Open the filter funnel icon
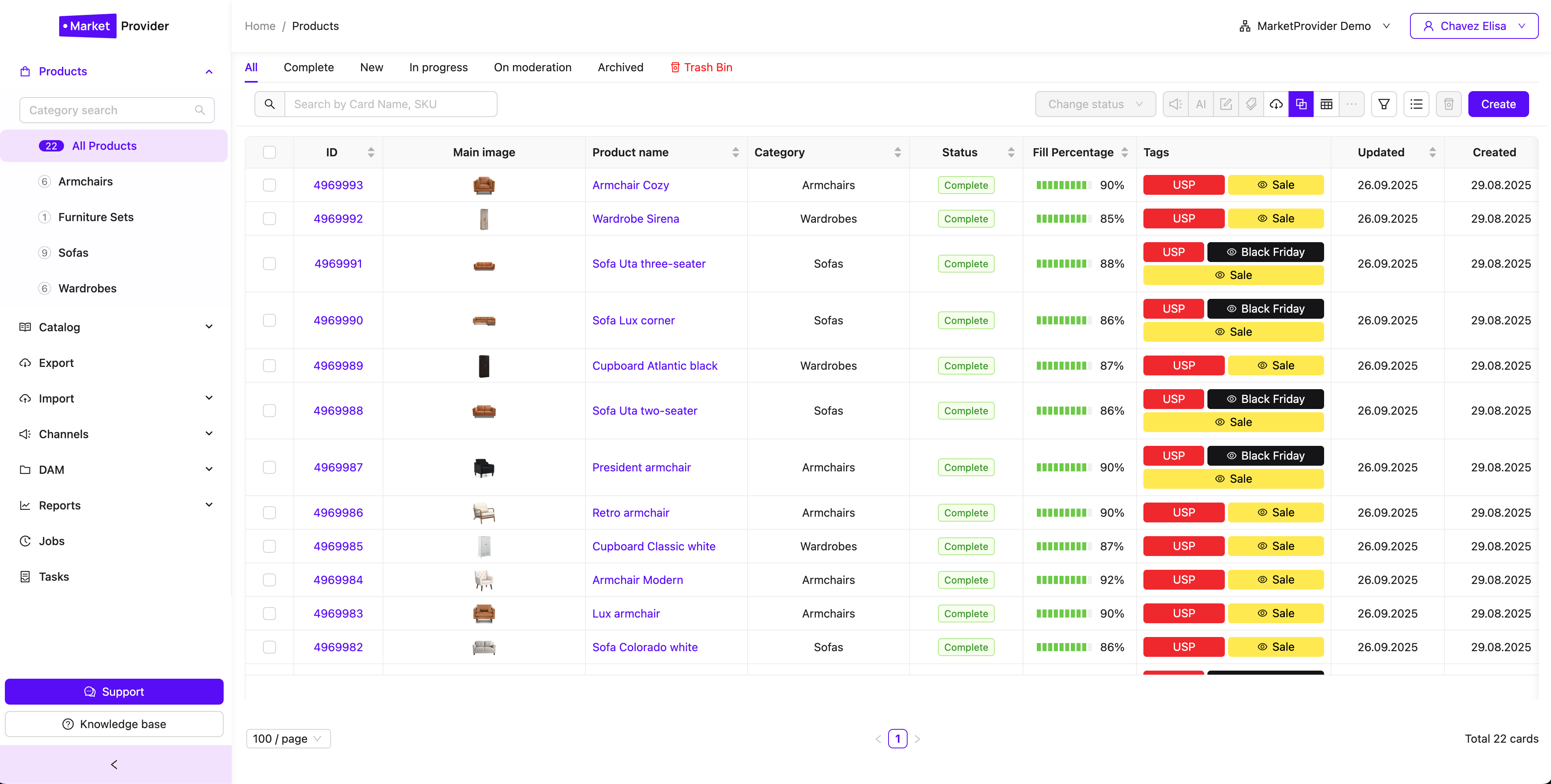This screenshot has width=1551, height=784. [x=1384, y=104]
